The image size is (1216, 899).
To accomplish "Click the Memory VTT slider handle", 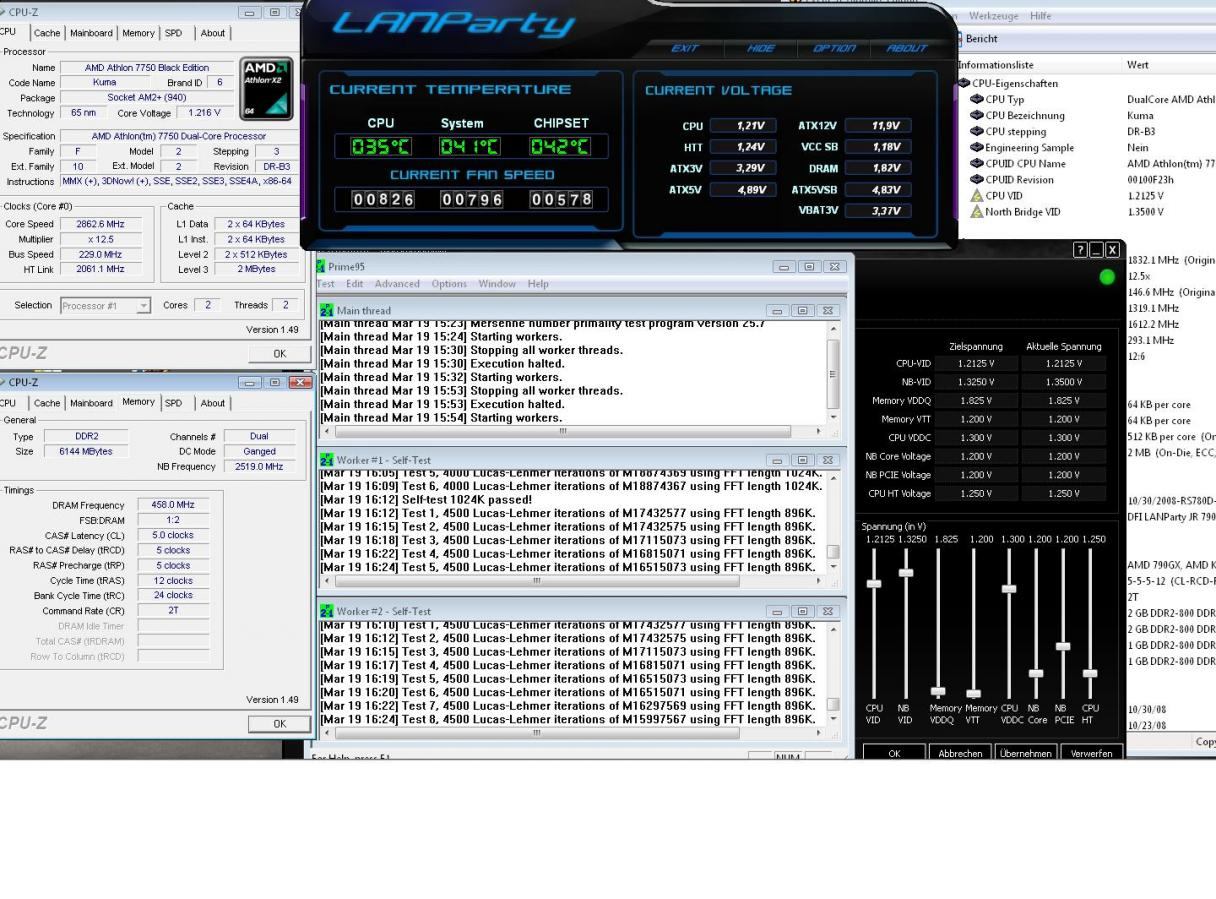I will pyautogui.click(x=973, y=693).
